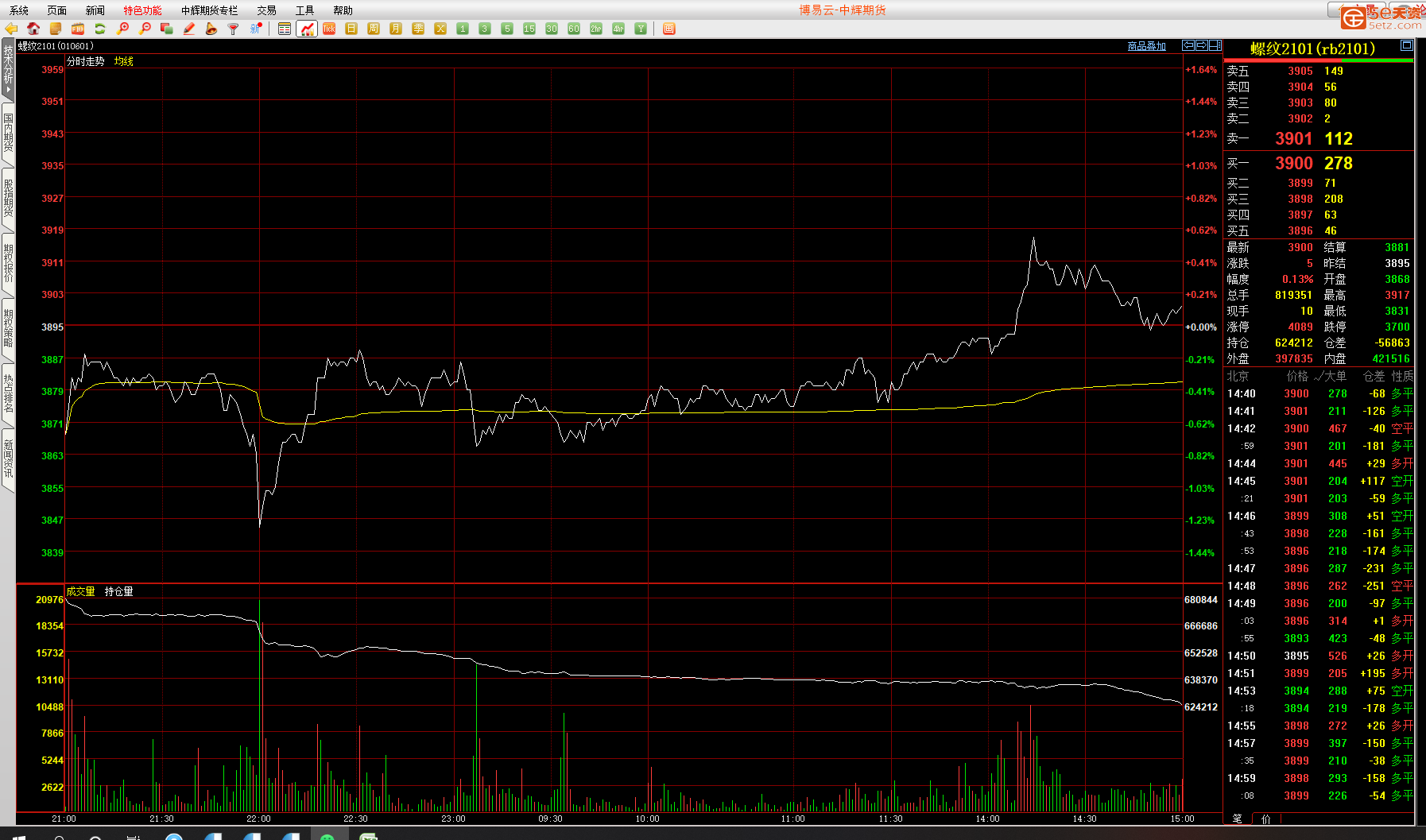
Task: Switch to monthly (月) K-line period
Action: pos(396,29)
